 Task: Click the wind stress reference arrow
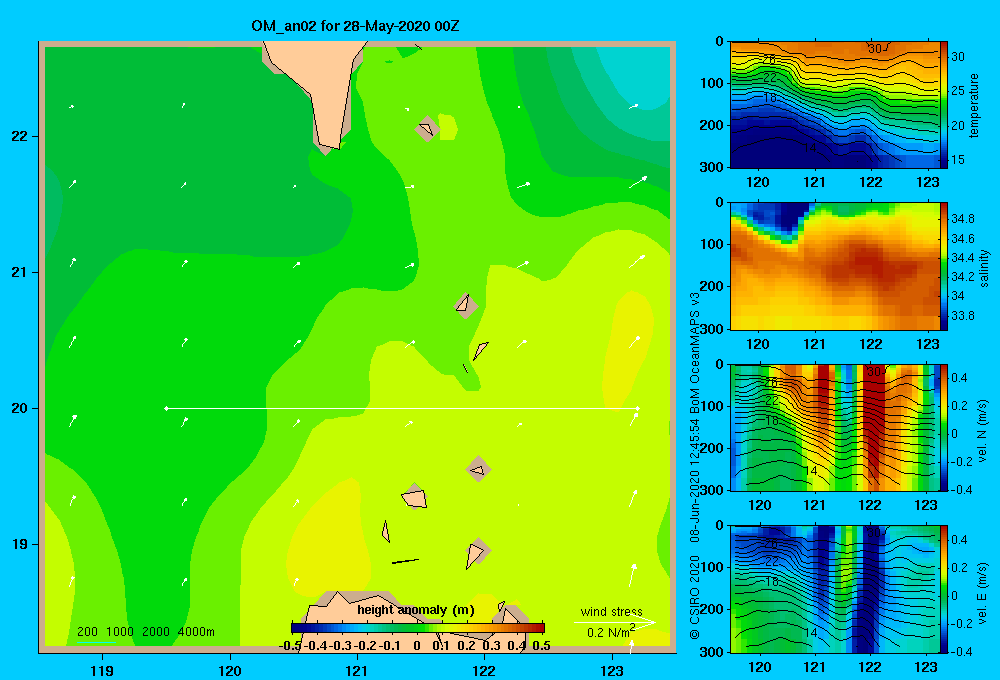click(x=615, y=622)
